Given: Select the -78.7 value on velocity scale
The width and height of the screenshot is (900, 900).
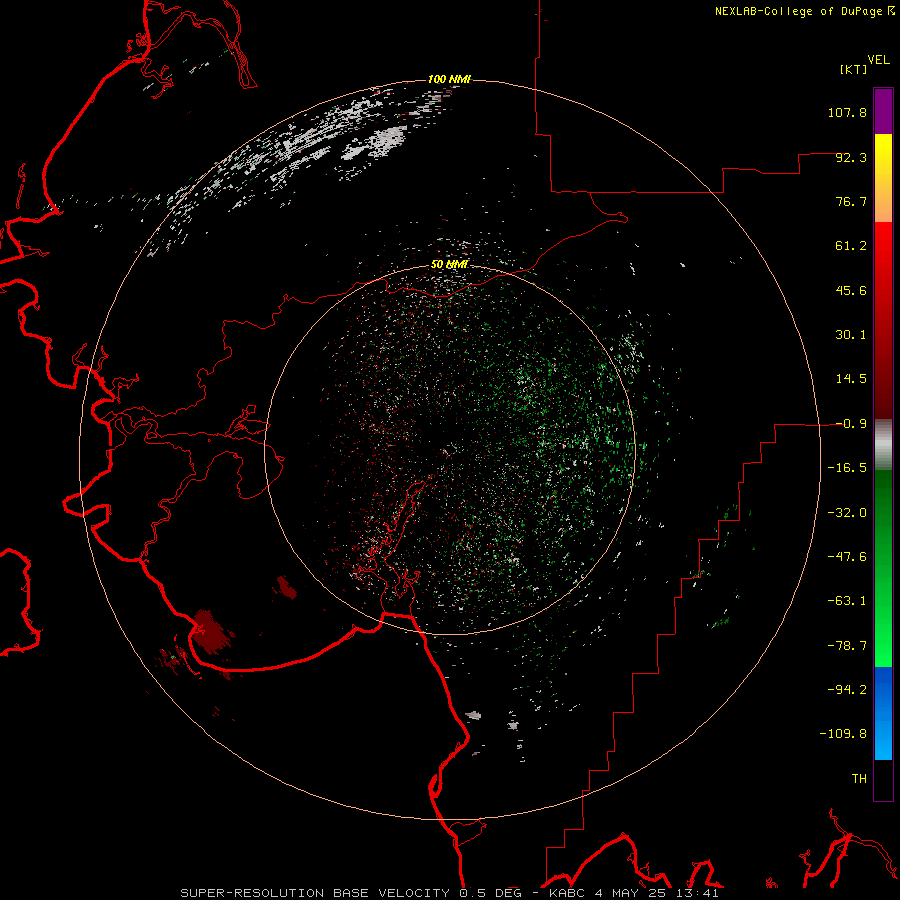Looking at the screenshot, I should (x=847, y=646).
